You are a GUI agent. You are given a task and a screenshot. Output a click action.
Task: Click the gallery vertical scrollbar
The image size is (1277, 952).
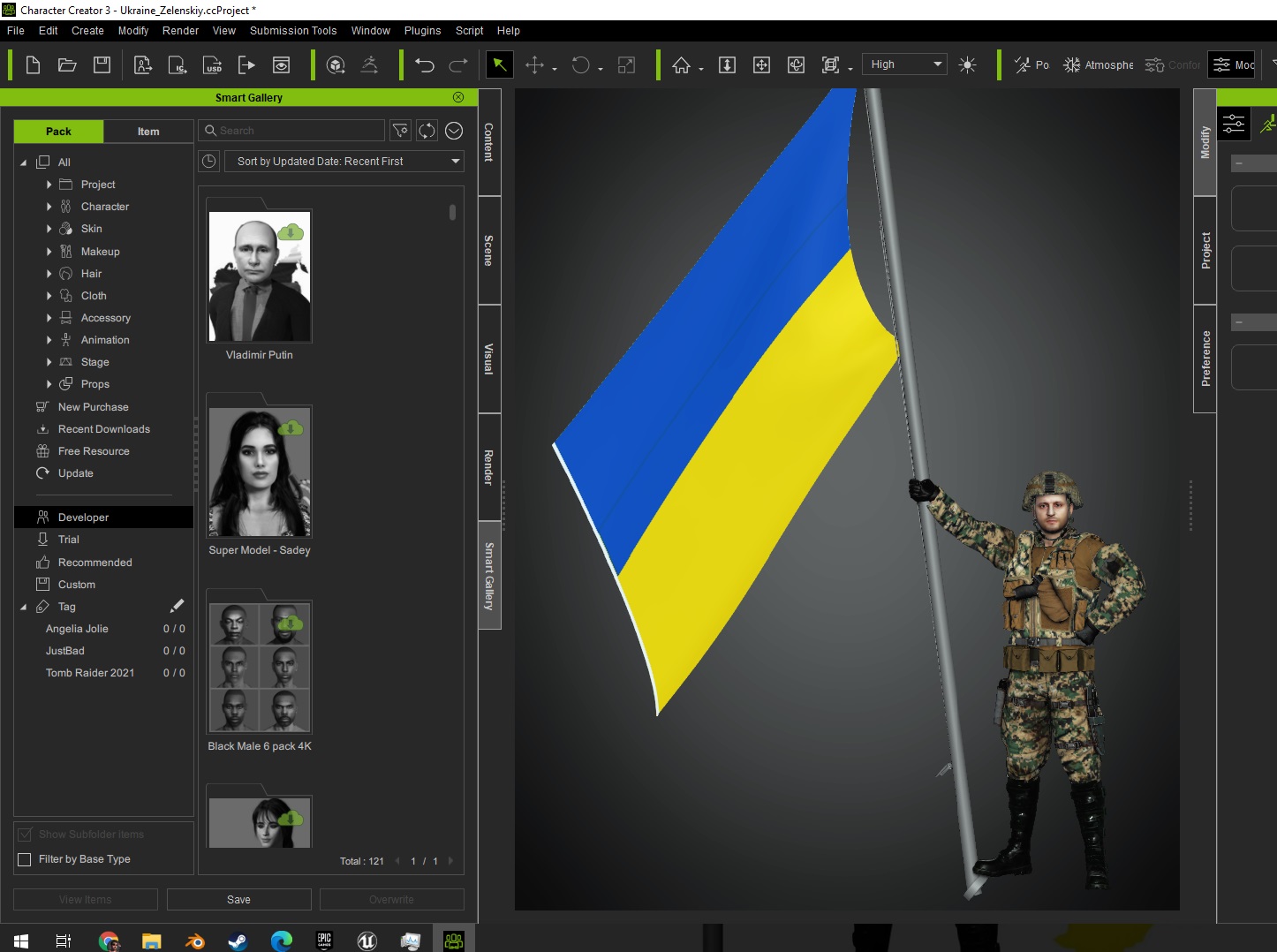coord(452,212)
